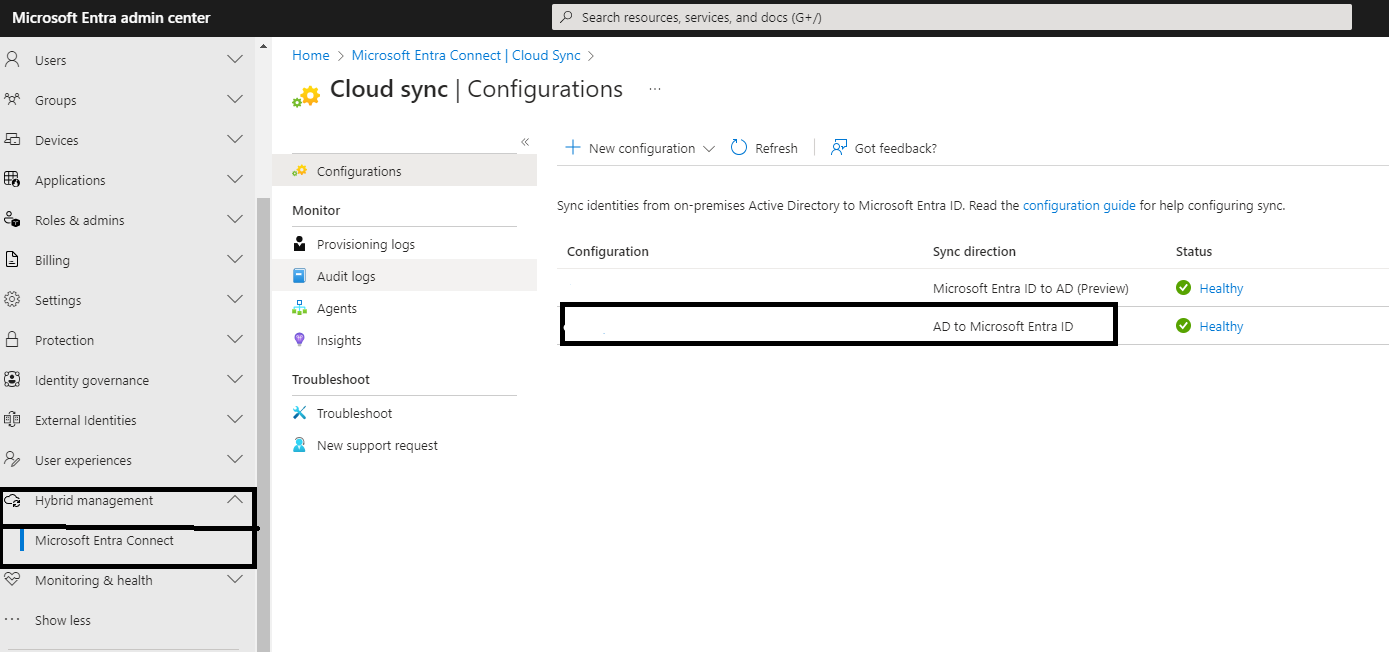Open Audit logs menu item
The height and width of the screenshot is (652, 1389).
coord(404,276)
